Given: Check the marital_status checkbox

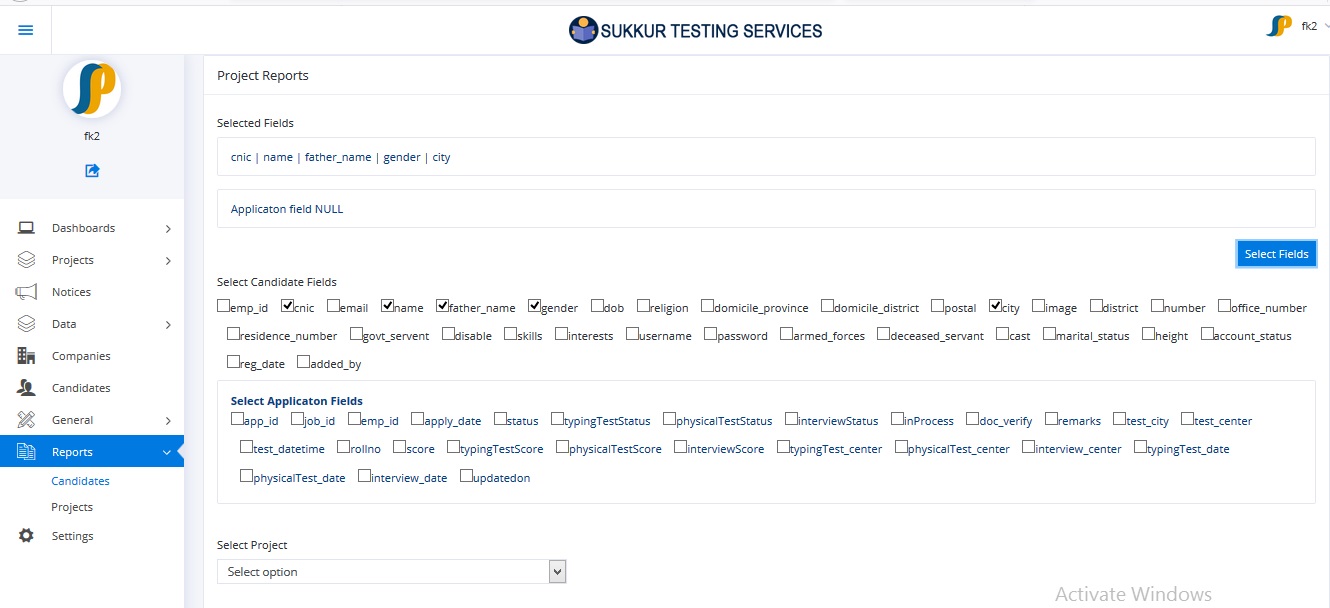Looking at the screenshot, I should [1049, 334].
